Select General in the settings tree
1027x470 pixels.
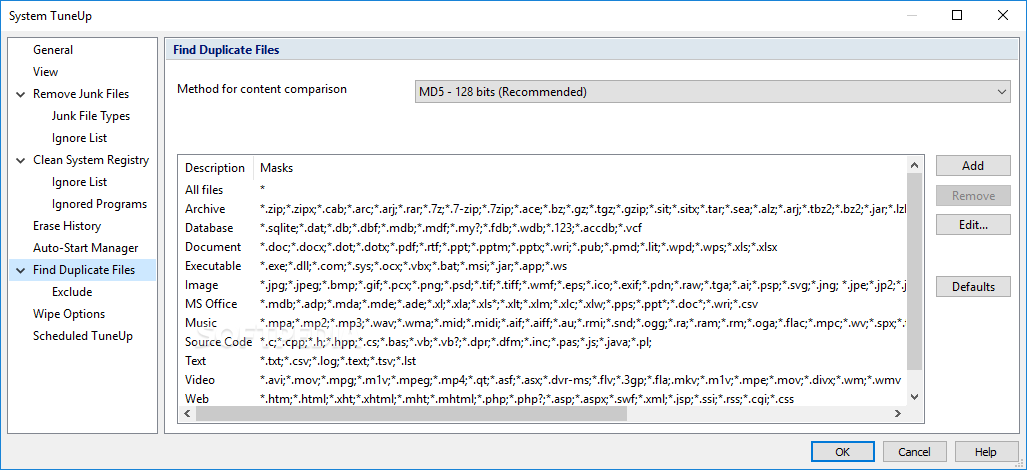(x=53, y=50)
